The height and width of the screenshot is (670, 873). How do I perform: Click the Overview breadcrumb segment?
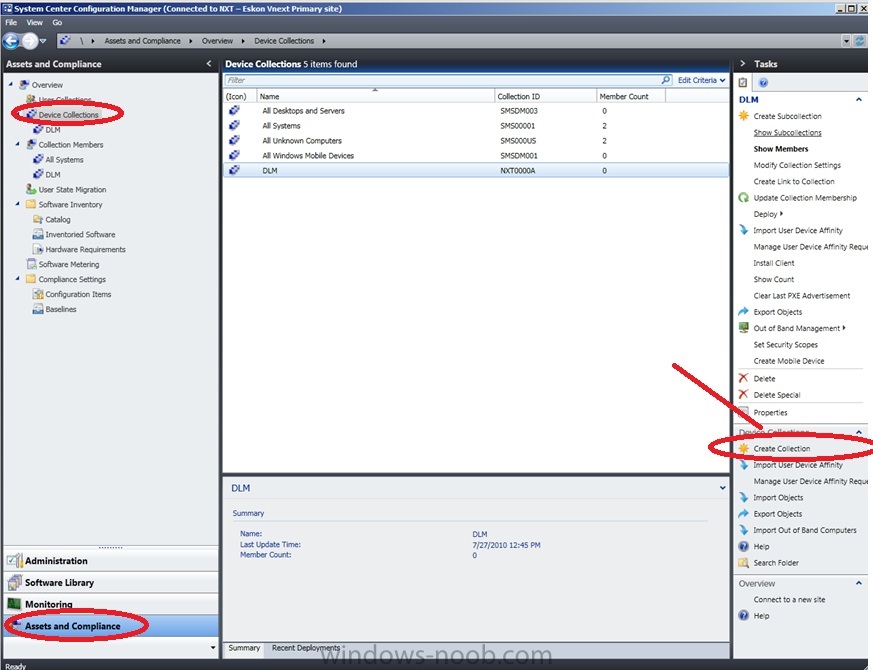[217, 41]
